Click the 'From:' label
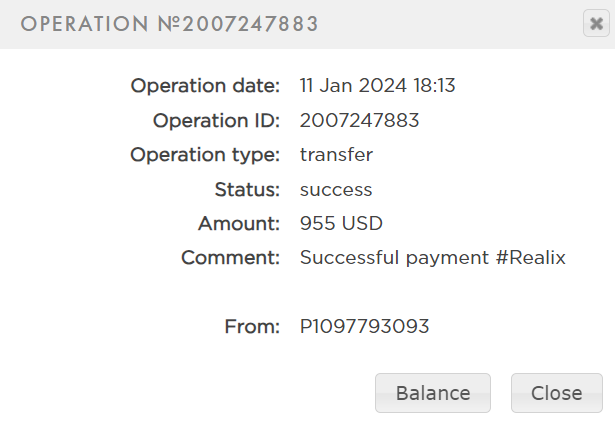Viewport: 615px width, 425px height. (x=254, y=327)
